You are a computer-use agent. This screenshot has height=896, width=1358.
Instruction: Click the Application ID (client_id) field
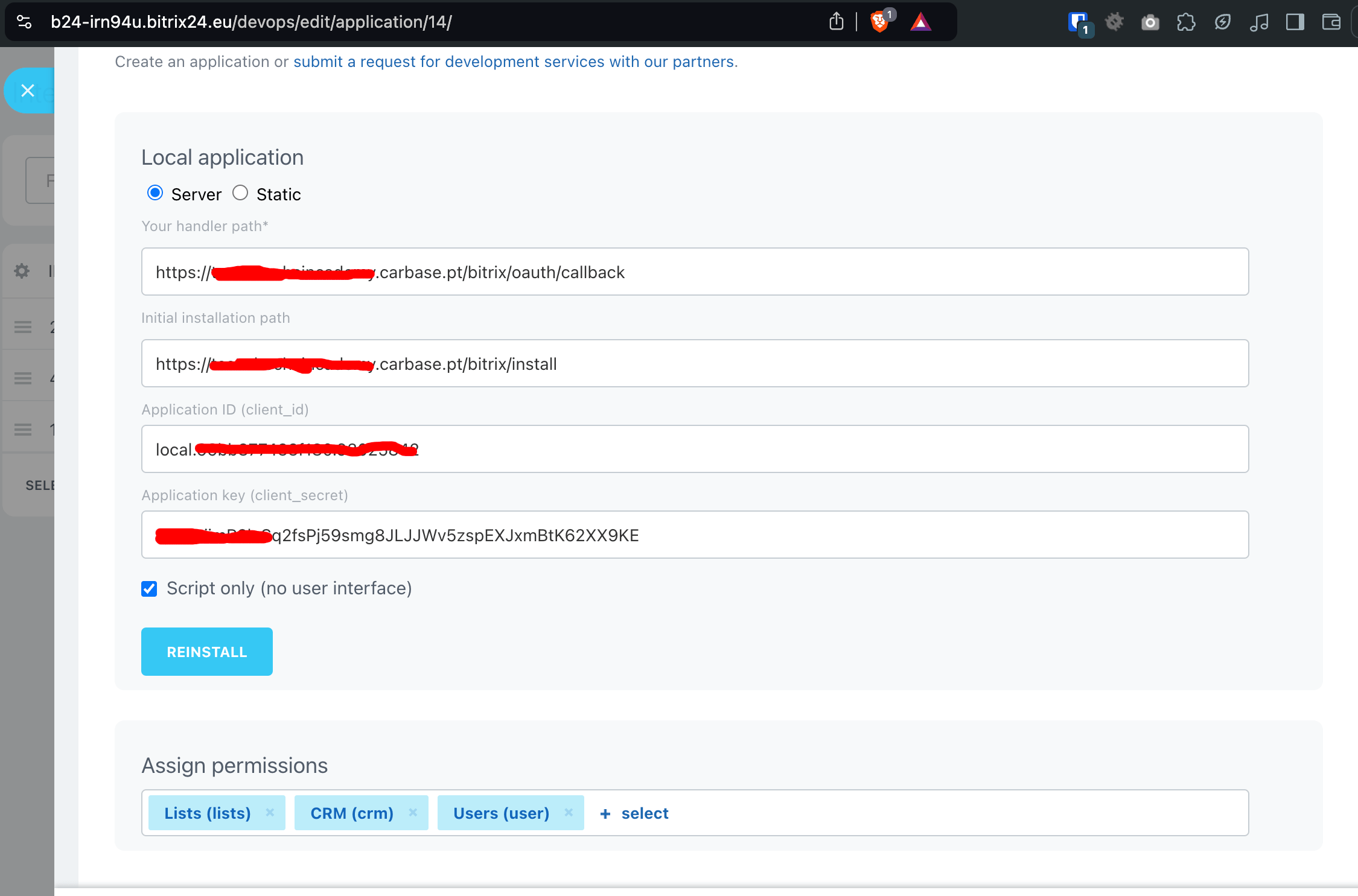pyautogui.click(x=695, y=449)
